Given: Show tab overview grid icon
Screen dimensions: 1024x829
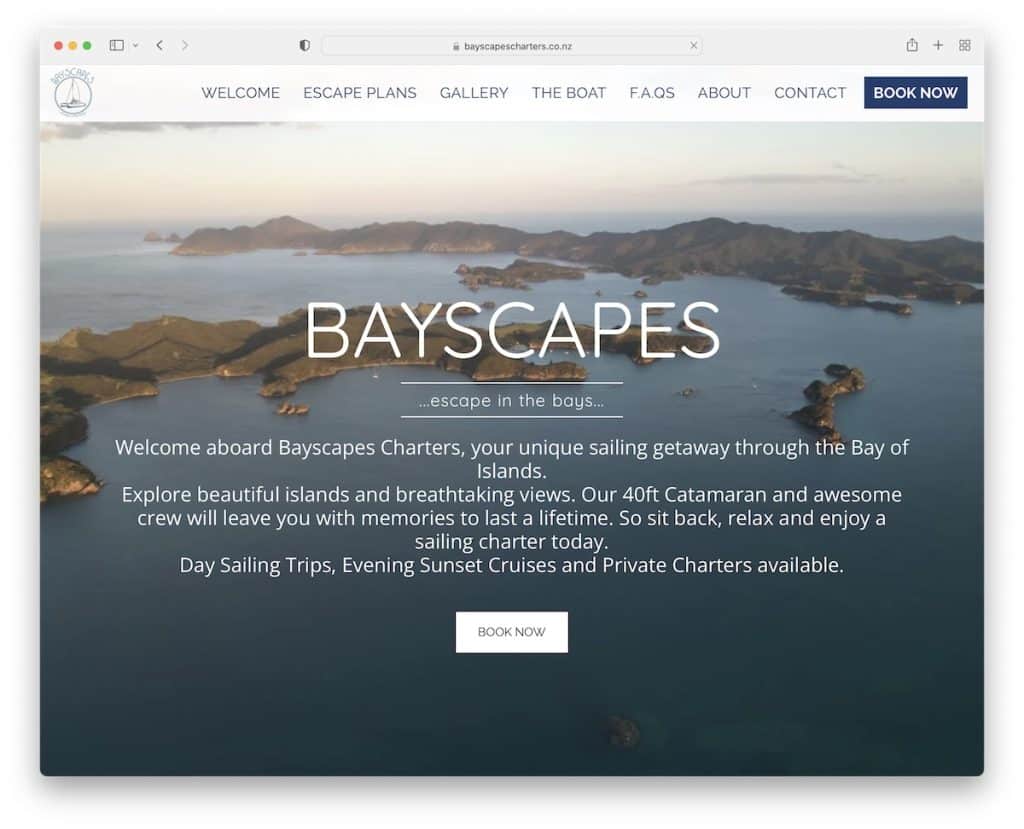Looking at the screenshot, I should point(965,45).
